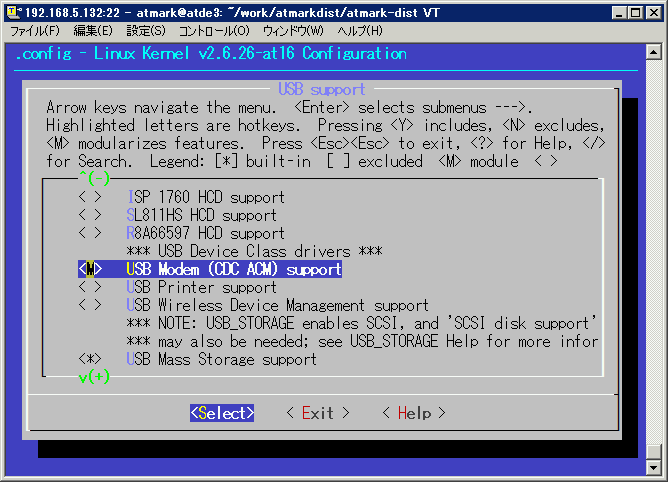Image resolution: width=668 pixels, height=482 pixels.
Task: Toggle USB Wireless Device Management state brackets
Action: click(x=90, y=305)
